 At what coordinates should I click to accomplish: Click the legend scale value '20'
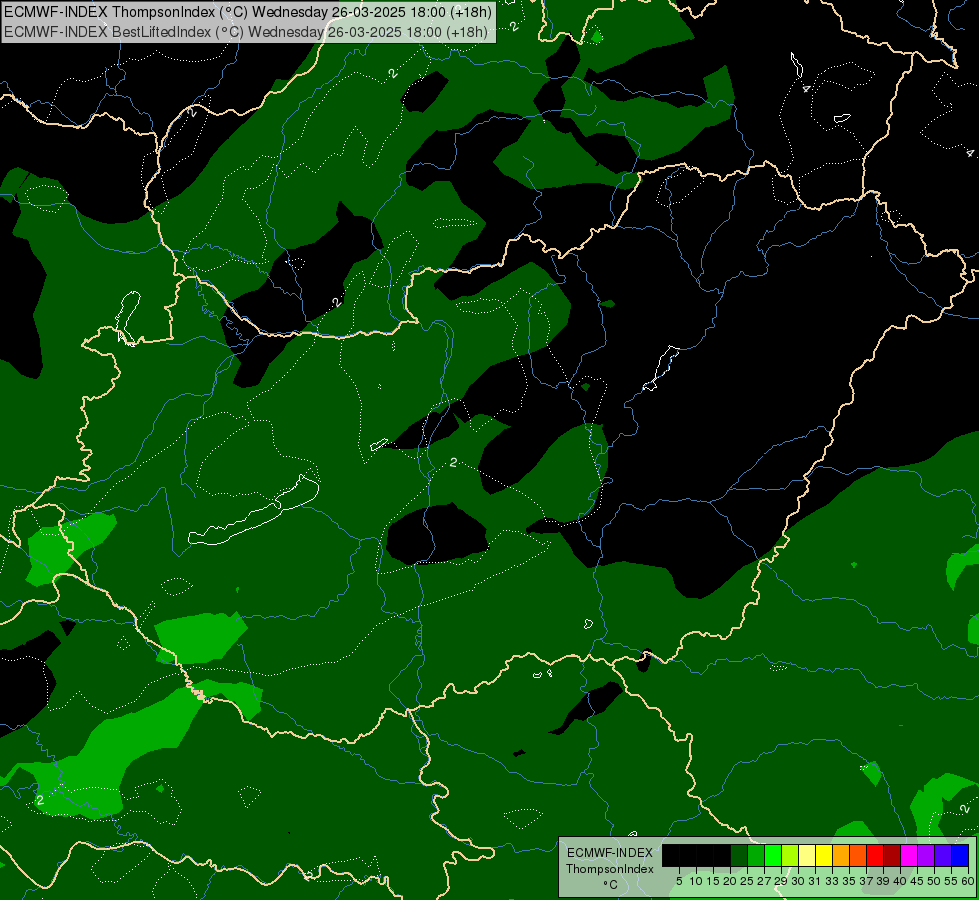(x=730, y=881)
